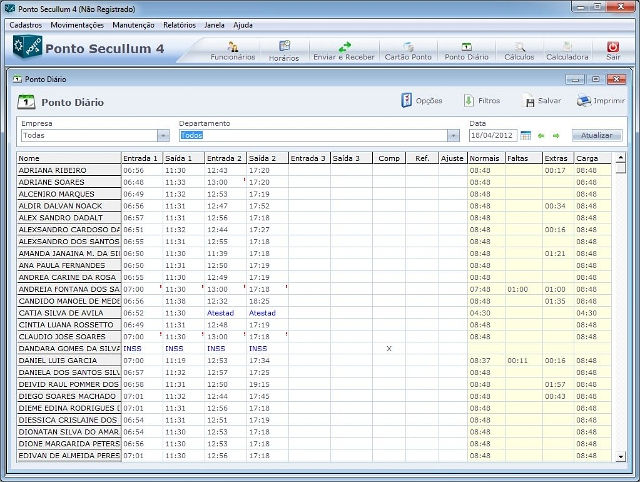The image size is (640, 482).
Task: Click the Saída 2 column header
Action: point(267,158)
